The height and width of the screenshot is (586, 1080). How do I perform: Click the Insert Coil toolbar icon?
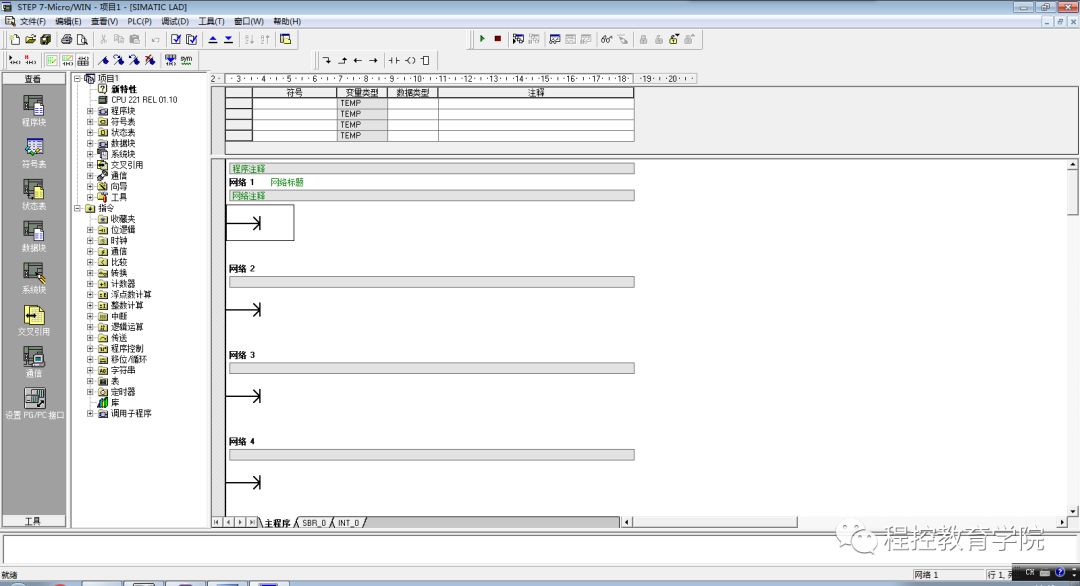(410, 60)
